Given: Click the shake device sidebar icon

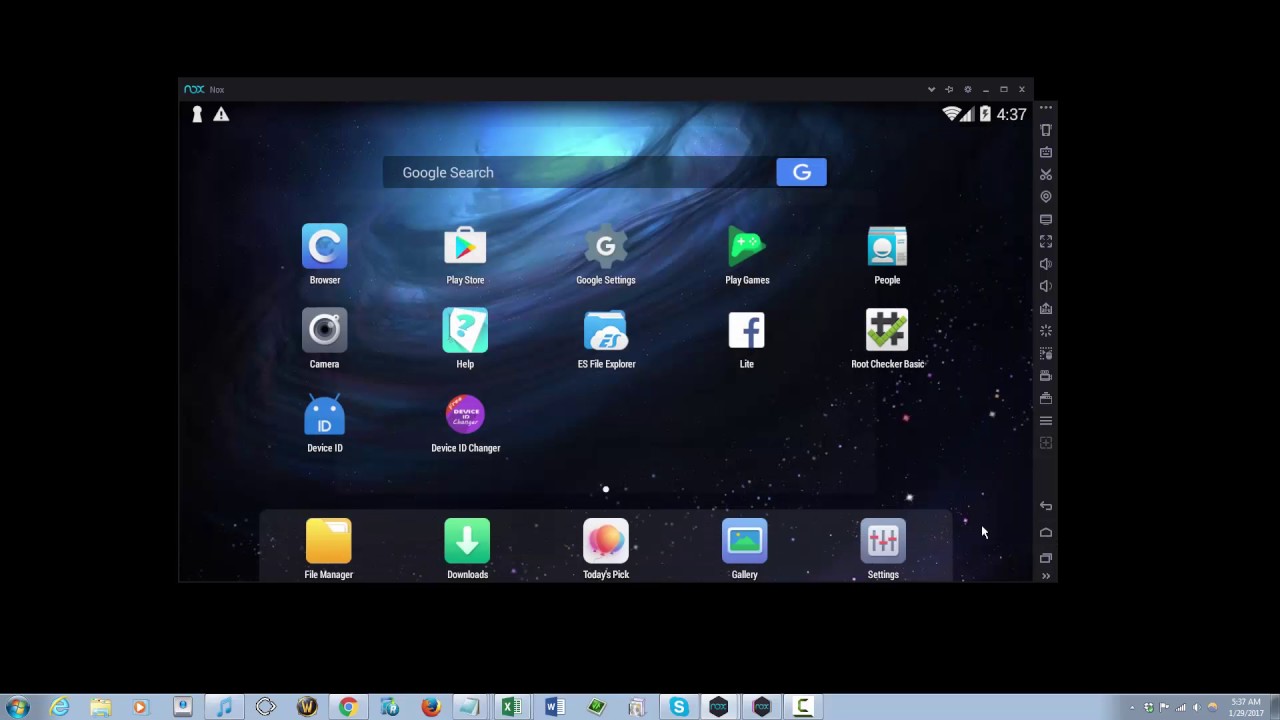Looking at the screenshot, I should pos(1046,130).
